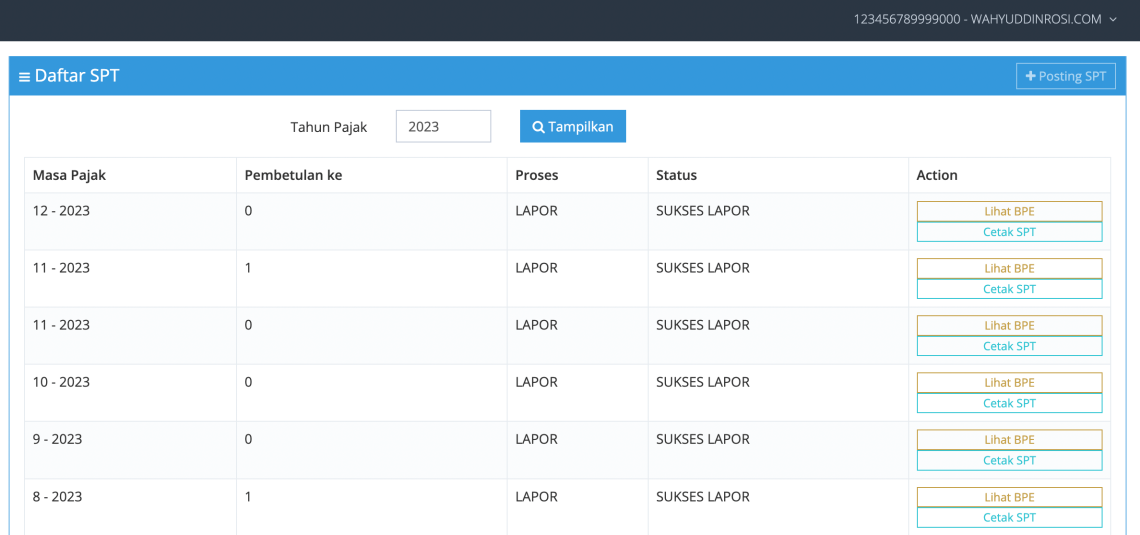
Task: Open Lihat BPE for 9 - 2023
Action: [x=1009, y=439]
